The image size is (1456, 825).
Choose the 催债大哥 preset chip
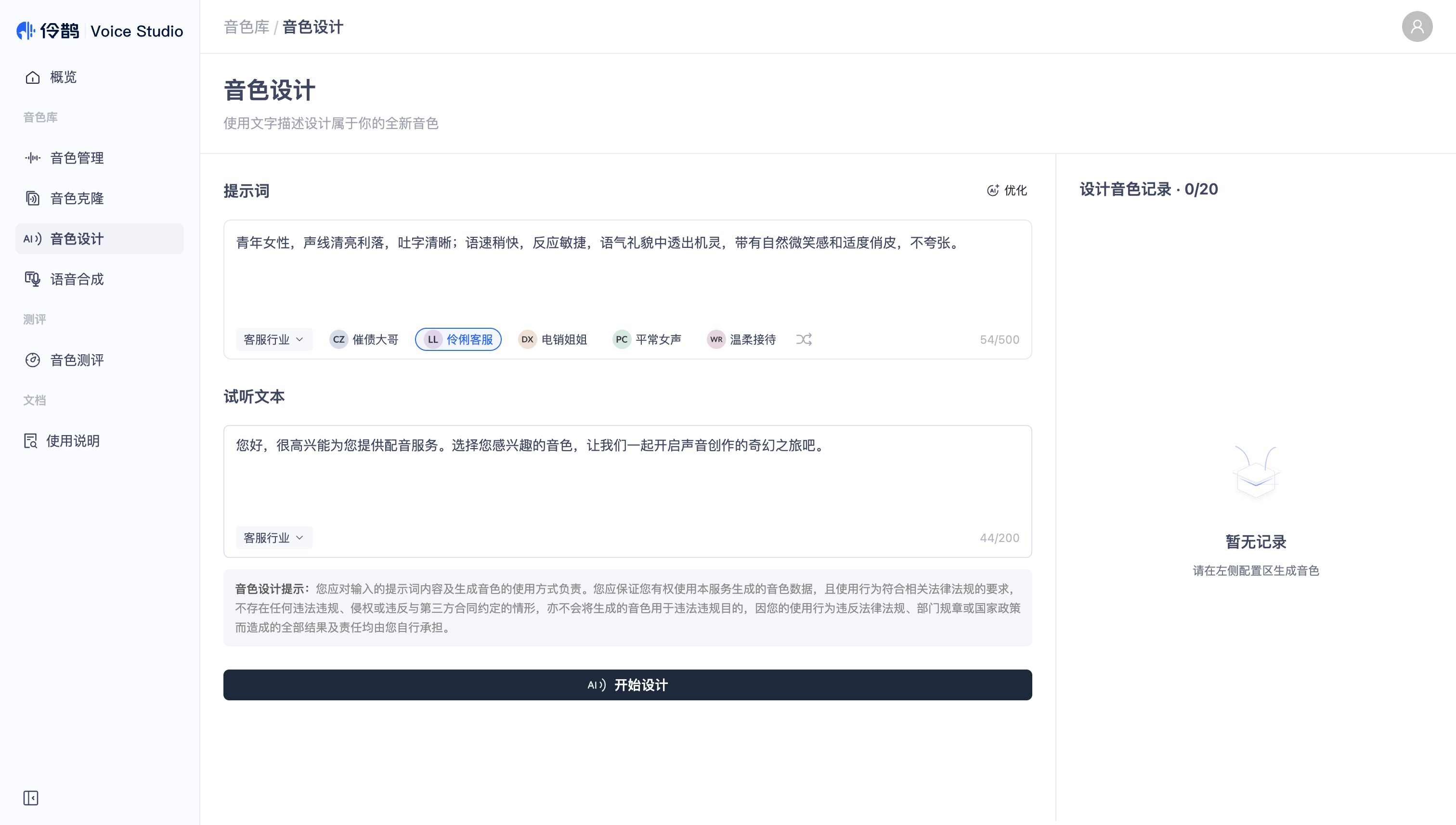point(364,339)
